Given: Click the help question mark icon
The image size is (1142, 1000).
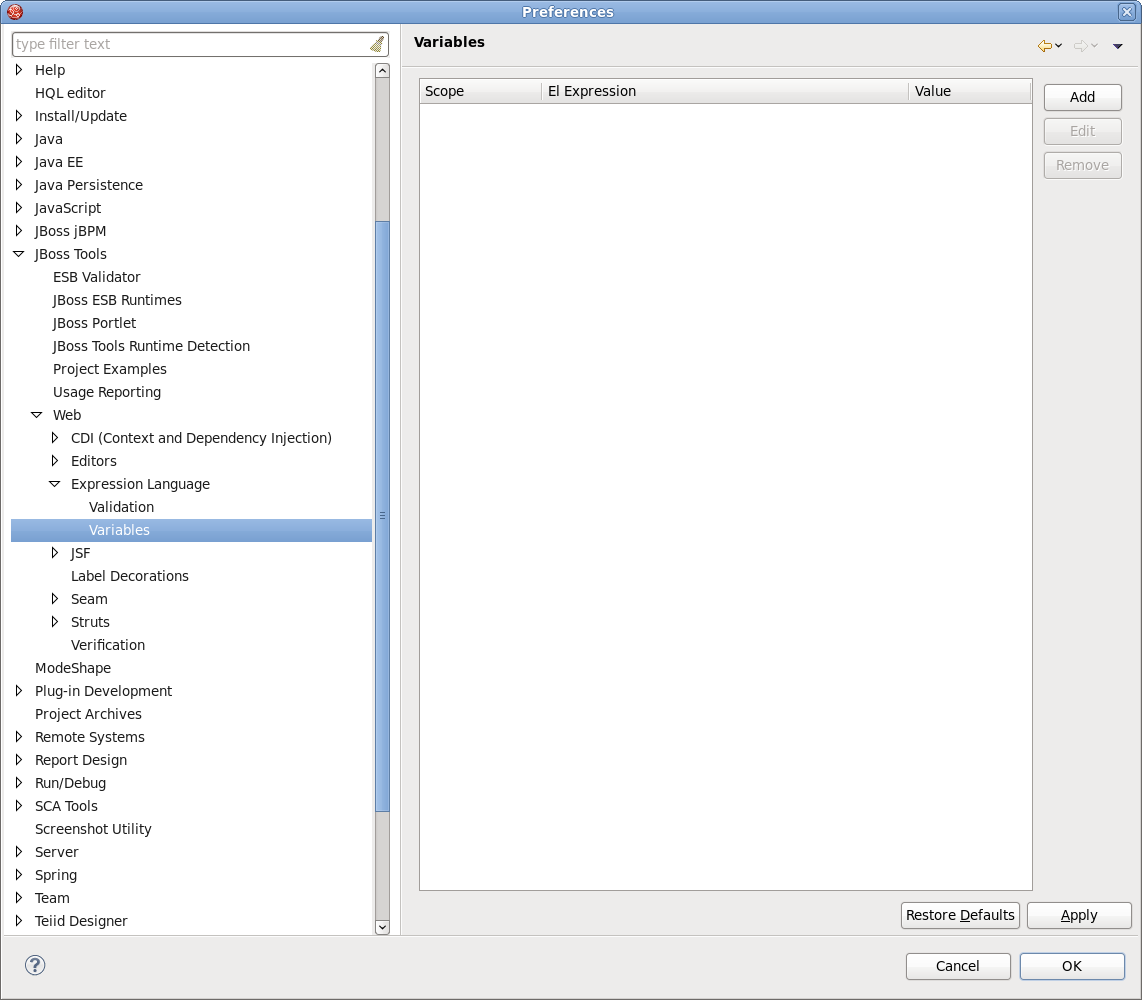Looking at the screenshot, I should 35,965.
